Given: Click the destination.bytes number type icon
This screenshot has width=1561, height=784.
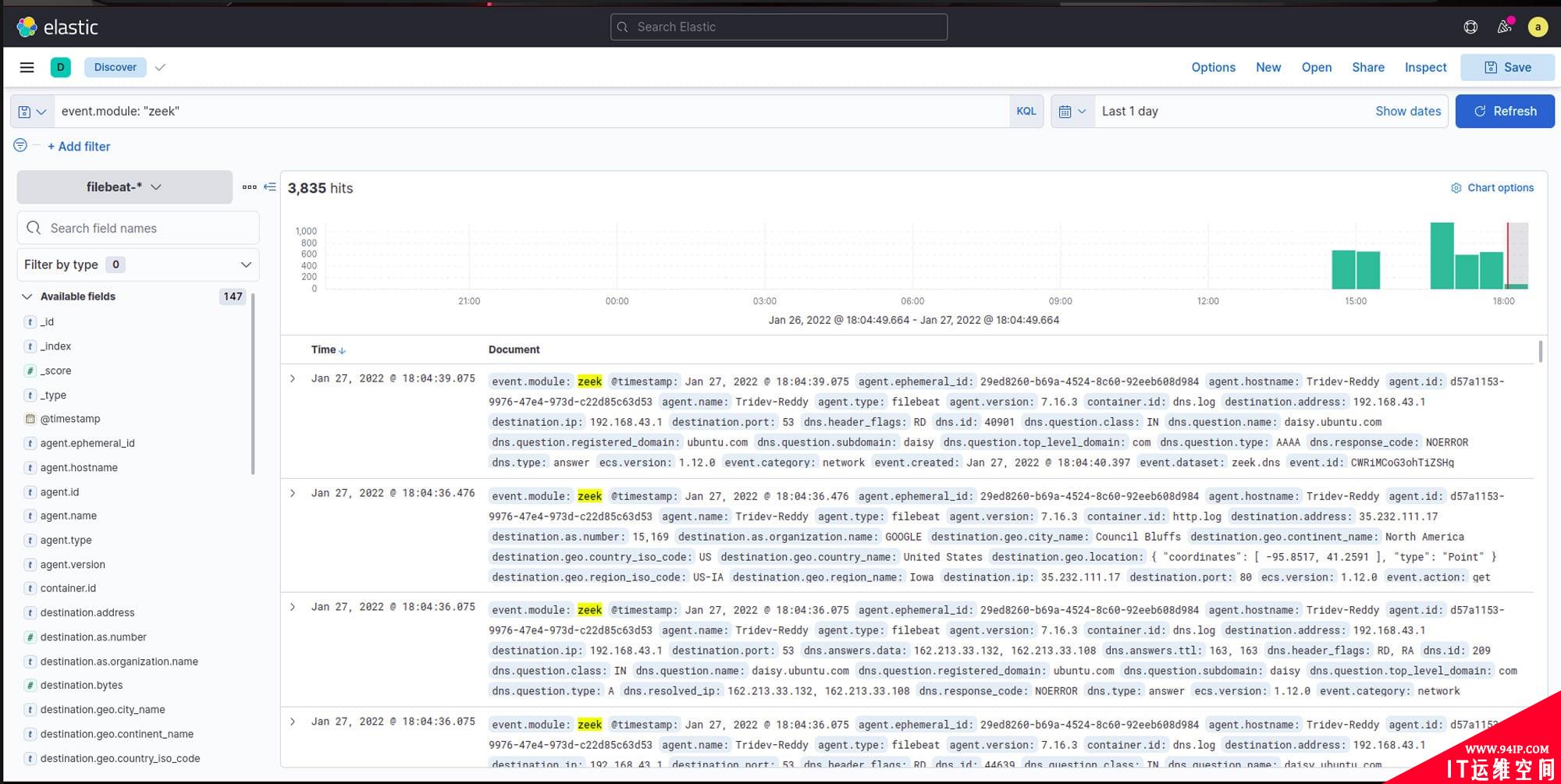Looking at the screenshot, I should coord(30,686).
